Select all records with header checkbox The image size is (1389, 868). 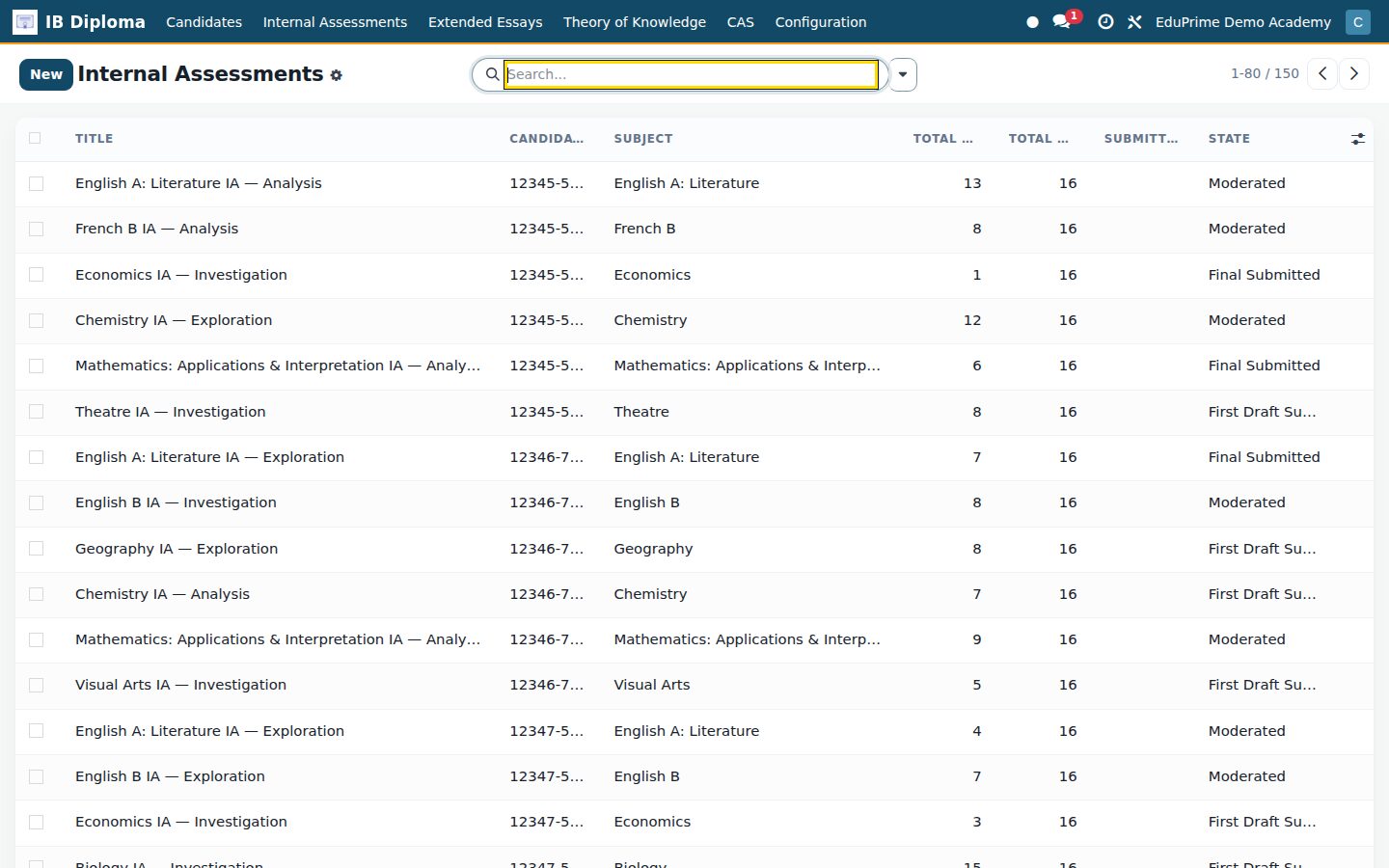coord(35,138)
